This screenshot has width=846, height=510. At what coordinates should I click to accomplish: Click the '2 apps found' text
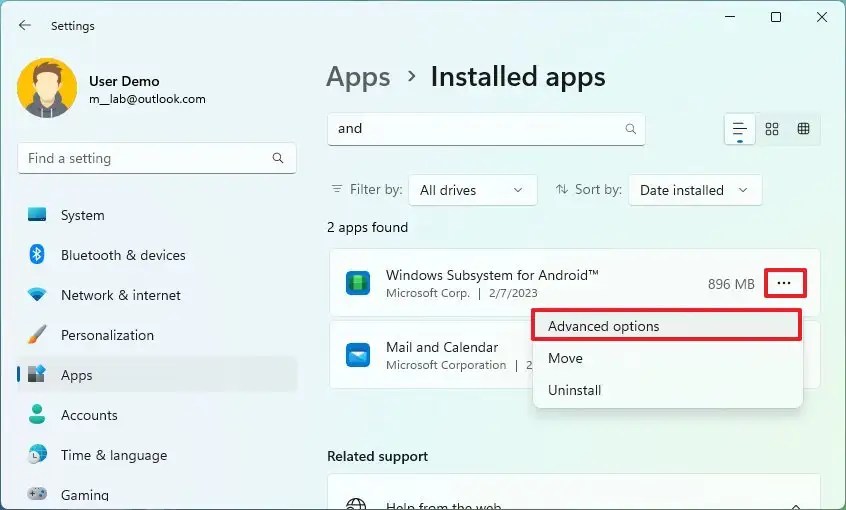pyautogui.click(x=367, y=227)
